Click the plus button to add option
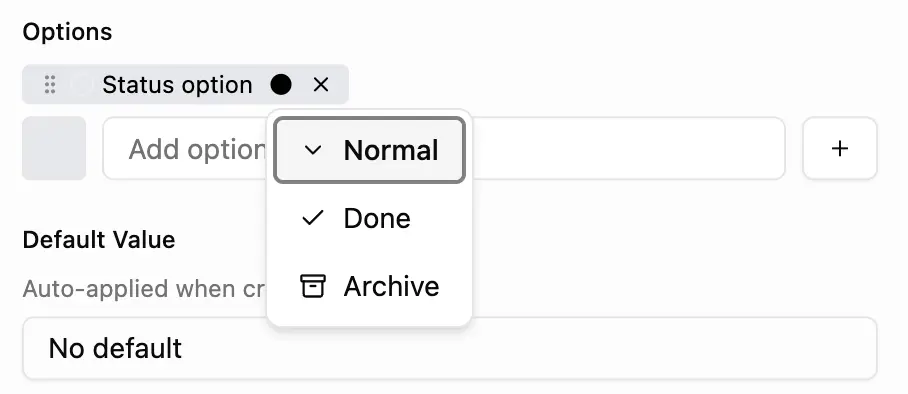 point(840,148)
